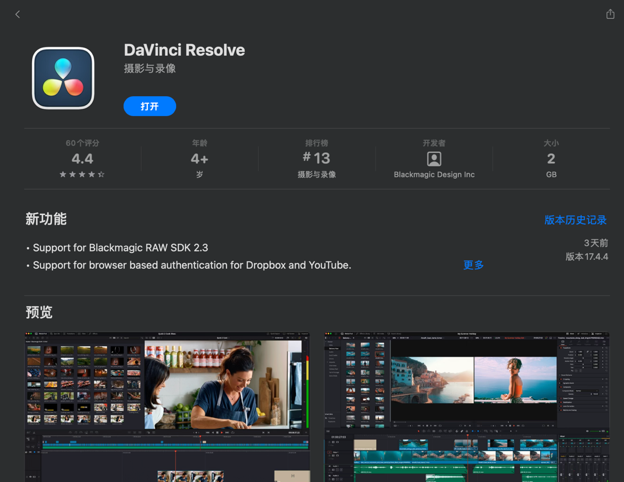This screenshot has height=482, width=624.
Task: Click the Blackmagic RAW SDK 2.3 release note
Action: click(x=120, y=247)
